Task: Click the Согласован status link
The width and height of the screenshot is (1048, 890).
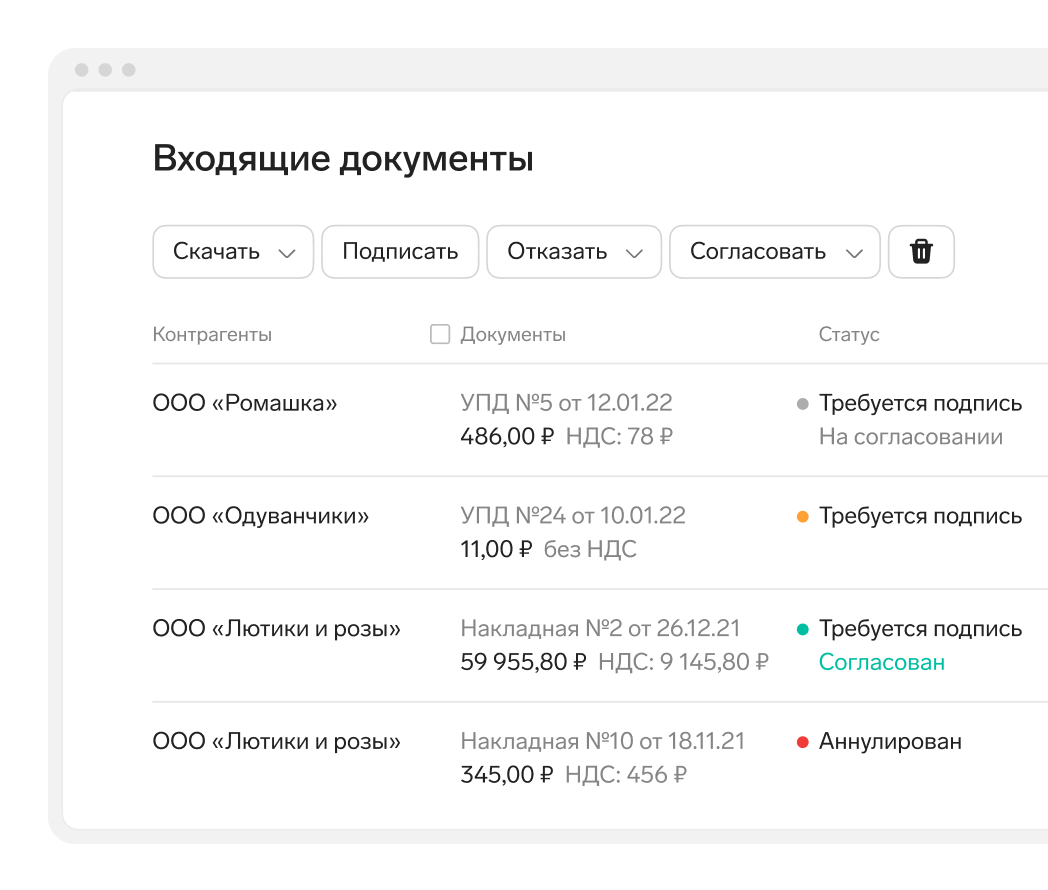Action: pyautogui.click(x=881, y=662)
